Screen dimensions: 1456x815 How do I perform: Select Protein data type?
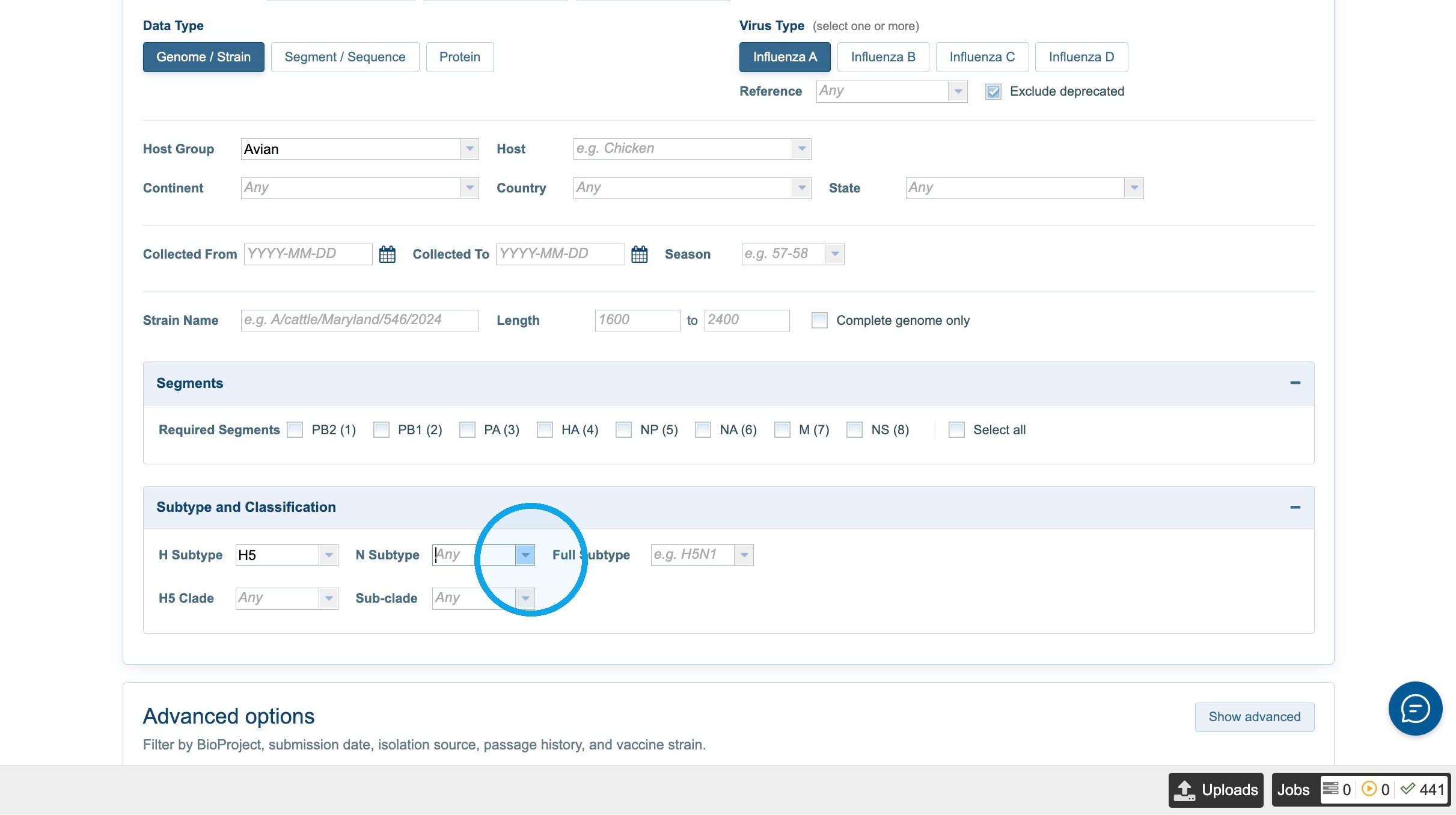pos(460,57)
